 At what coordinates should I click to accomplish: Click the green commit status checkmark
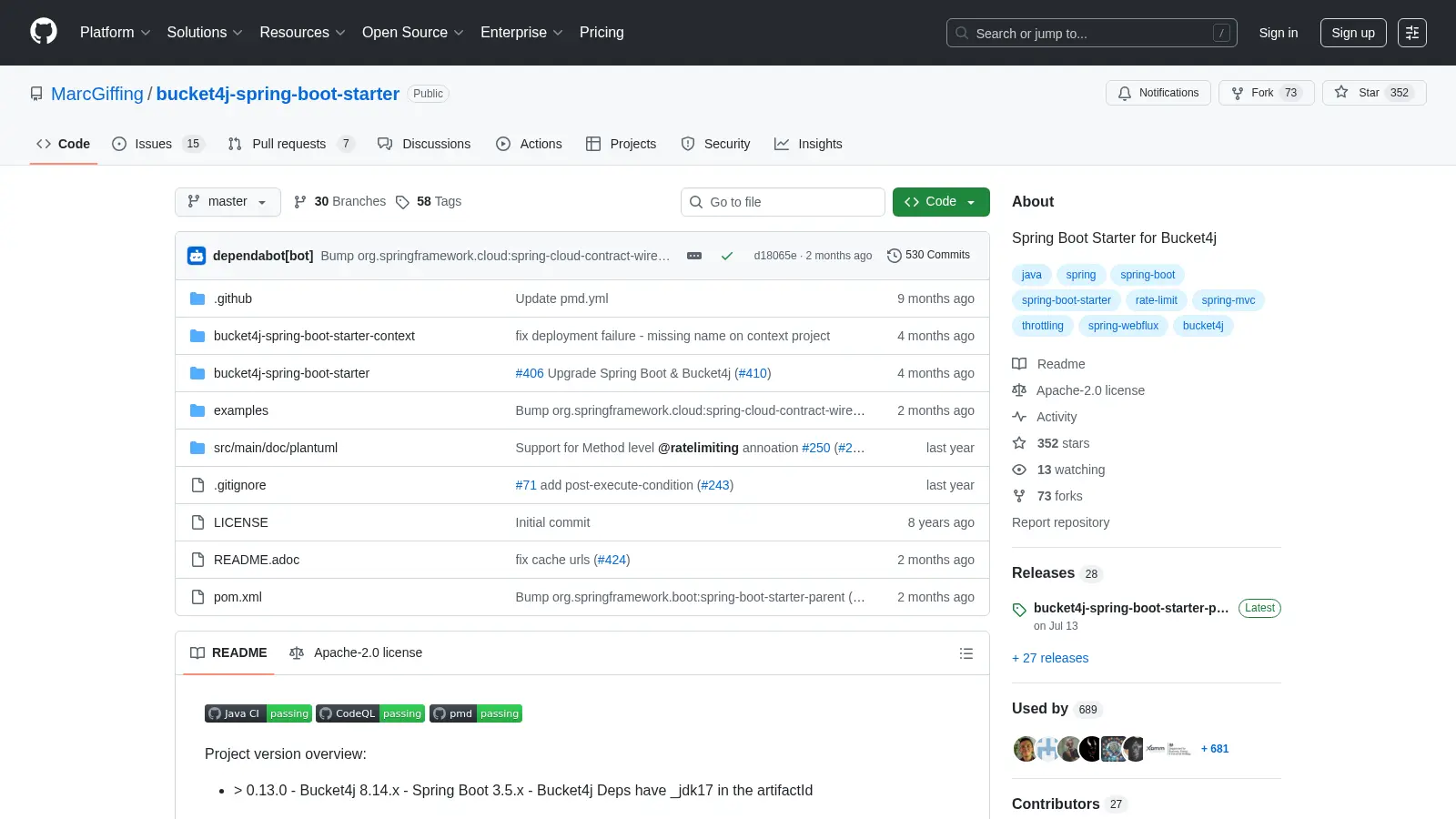pyautogui.click(x=727, y=256)
